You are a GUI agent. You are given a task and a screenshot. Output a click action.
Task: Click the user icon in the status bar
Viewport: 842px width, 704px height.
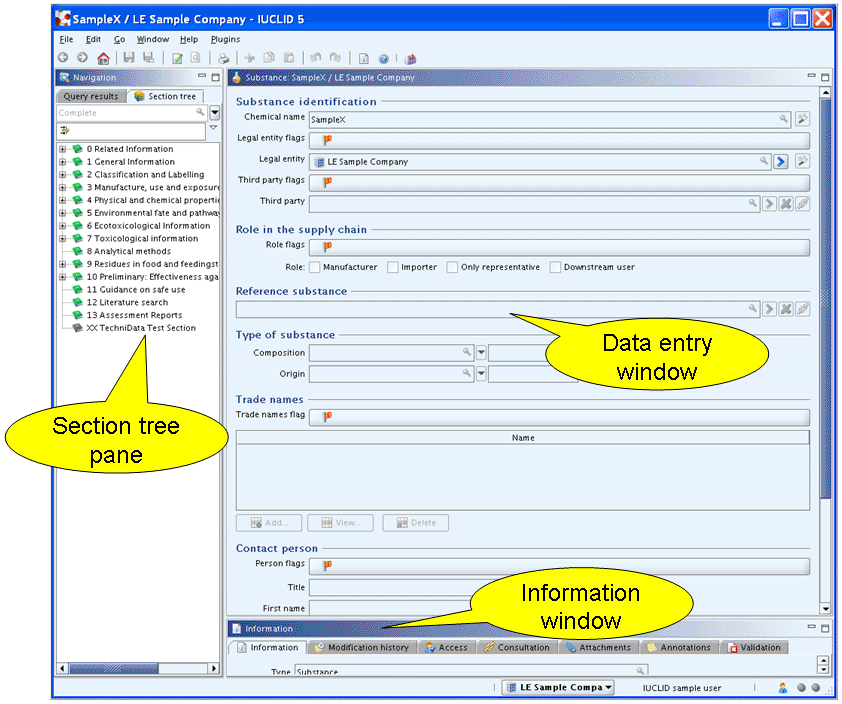pyautogui.click(x=782, y=688)
